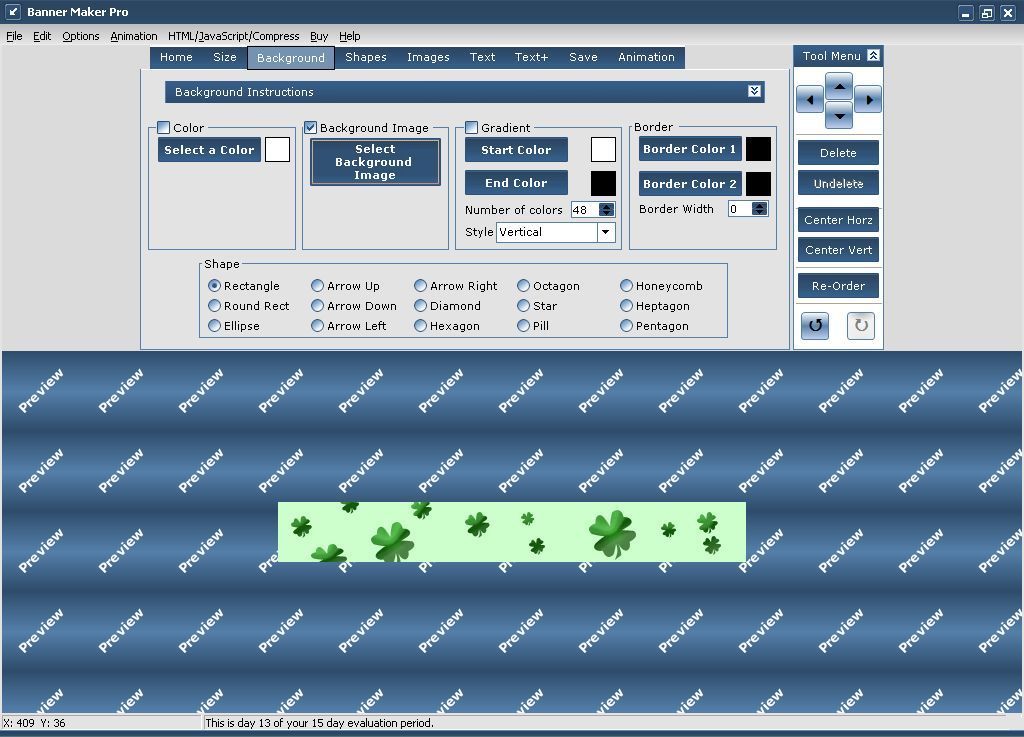Click the nudge up arrow in Tool Menu

(839, 87)
